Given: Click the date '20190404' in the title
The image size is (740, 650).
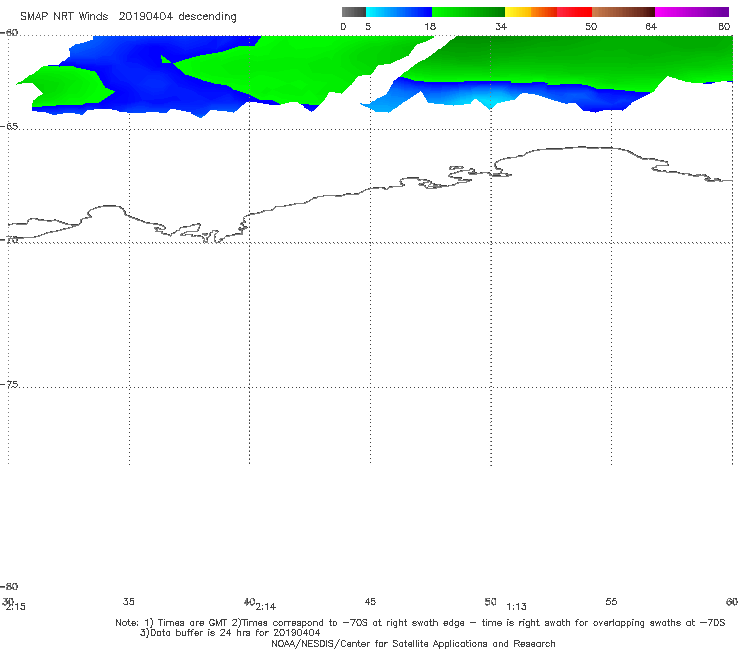Looking at the screenshot, I should [145, 16].
